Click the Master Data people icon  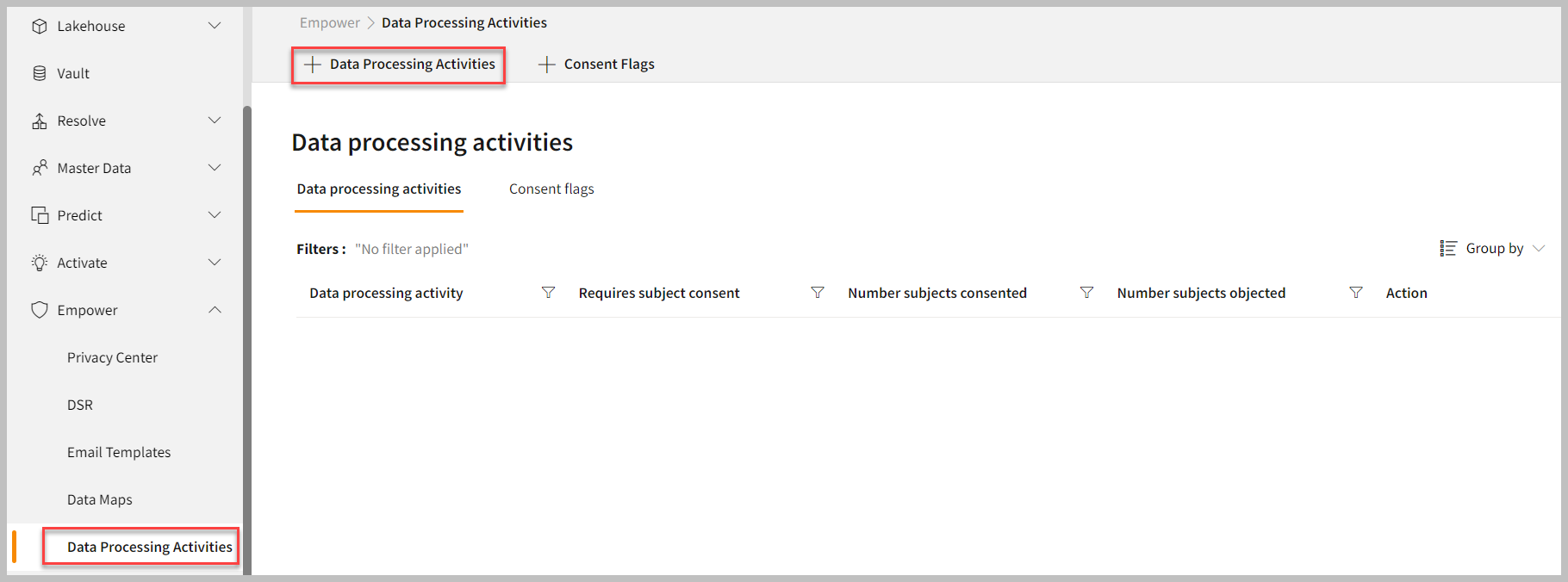[40, 168]
